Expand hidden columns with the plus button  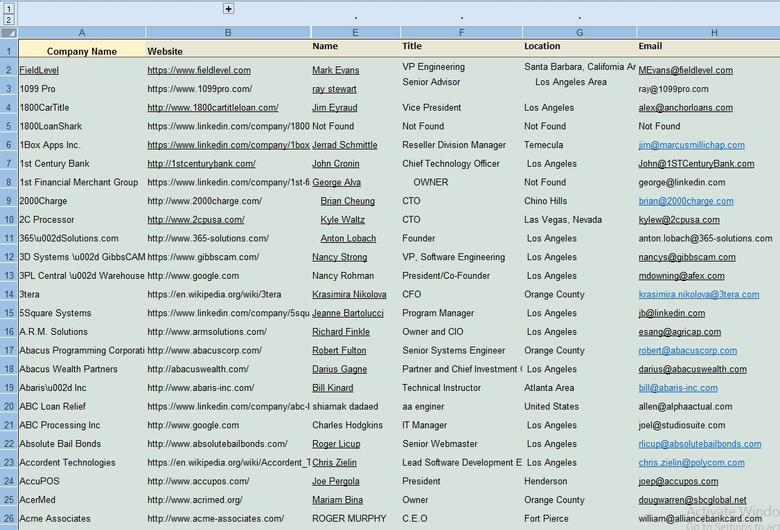click(228, 8)
